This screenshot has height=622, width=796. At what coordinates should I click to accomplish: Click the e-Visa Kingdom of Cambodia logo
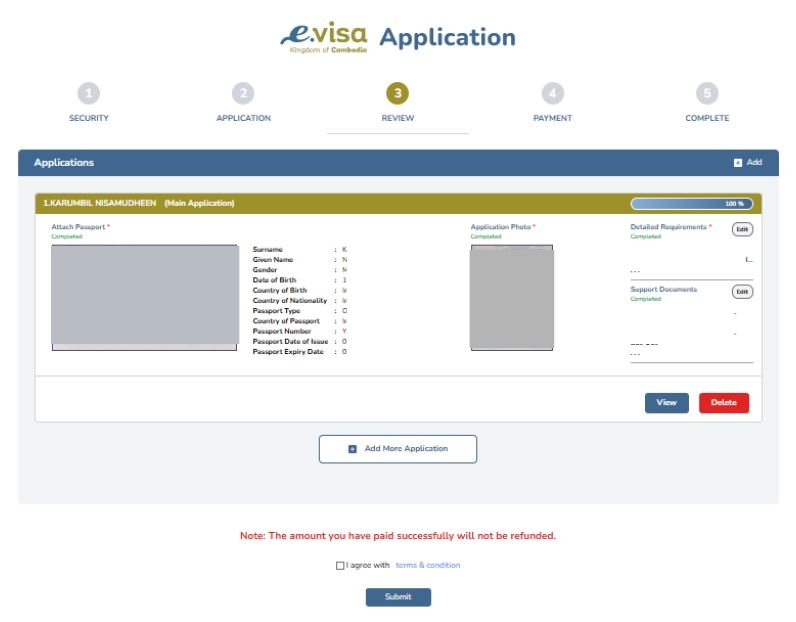[323, 38]
